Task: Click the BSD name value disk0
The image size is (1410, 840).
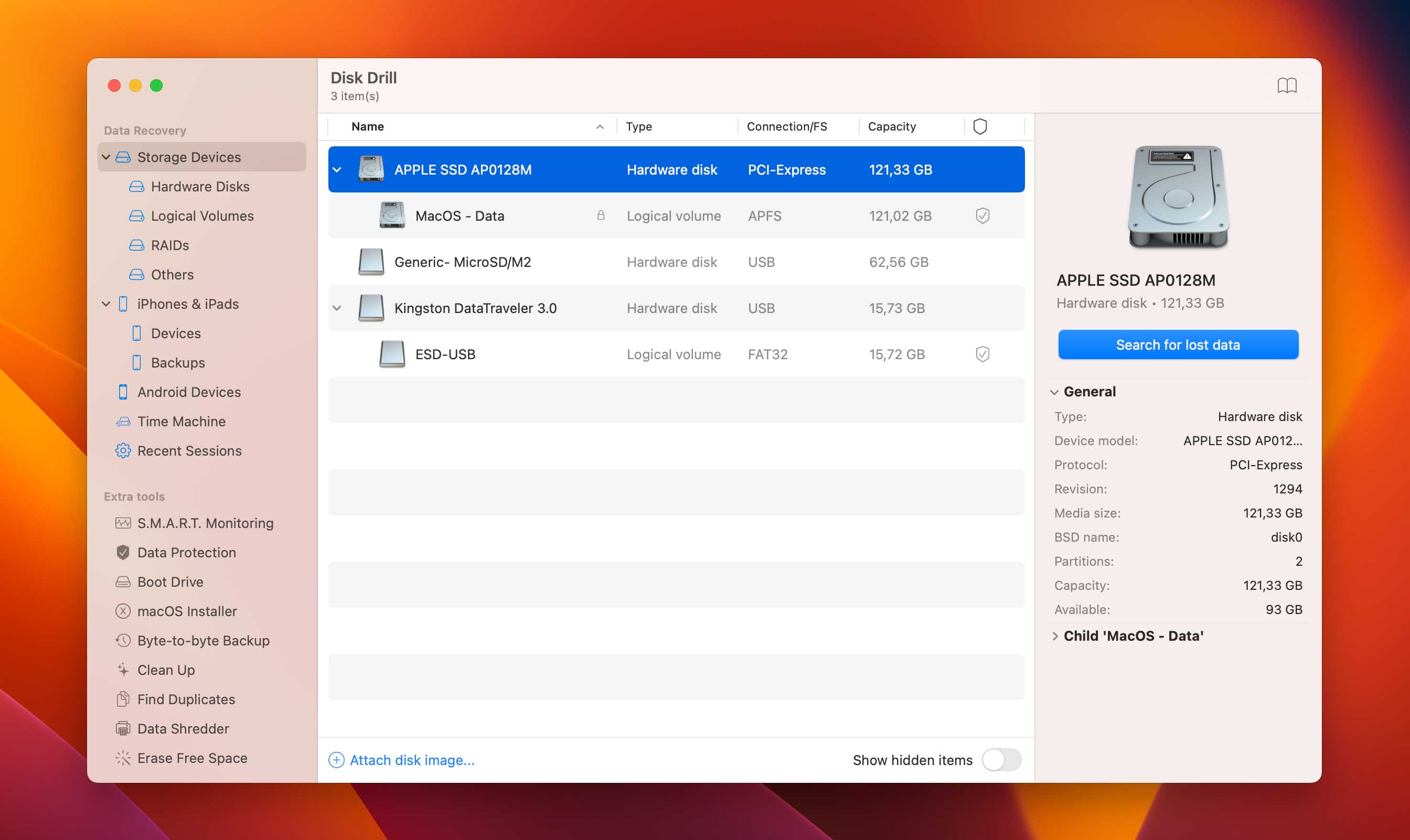Action: pos(1286,537)
